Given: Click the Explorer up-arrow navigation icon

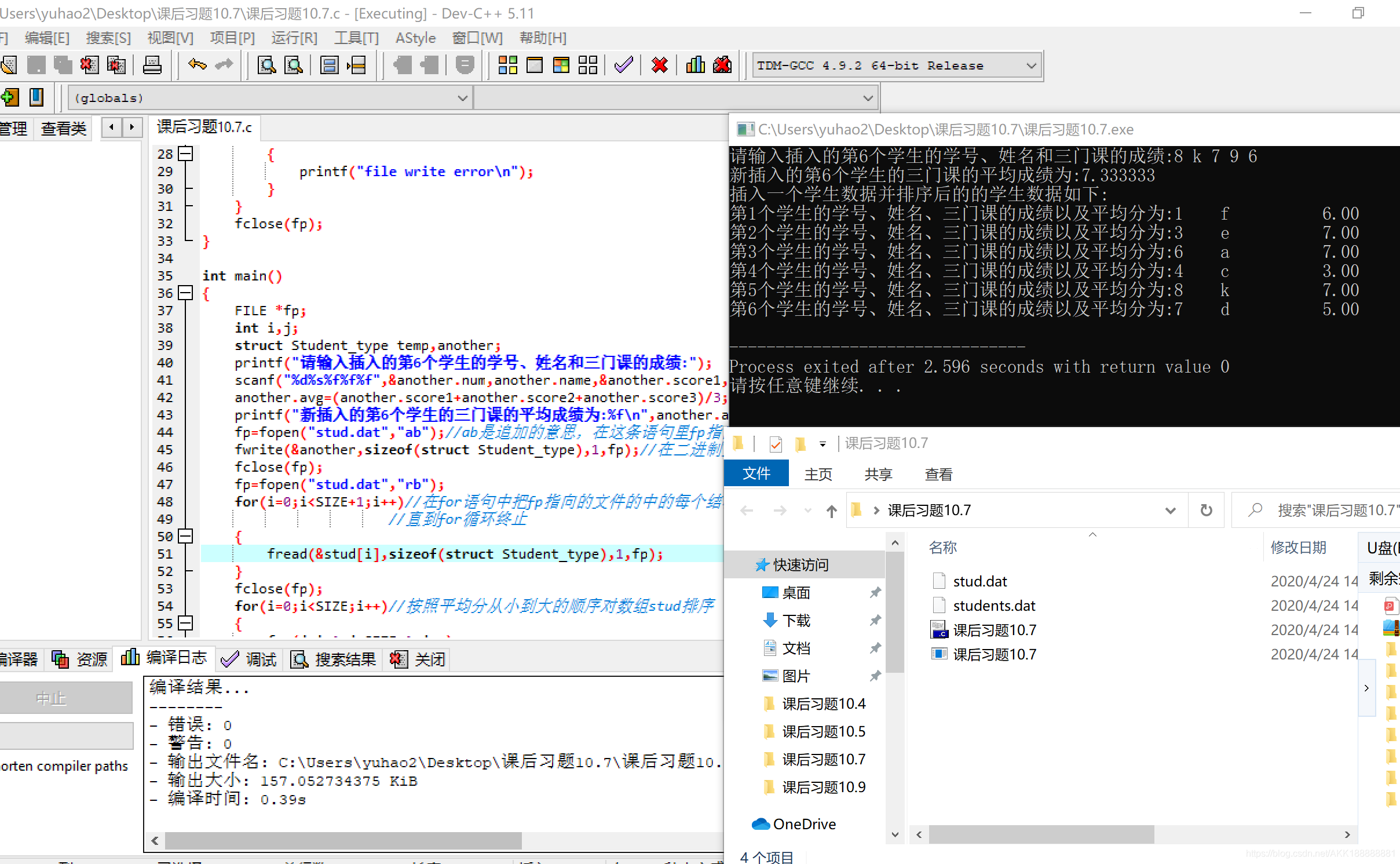Looking at the screenshot, I should [x=832, y=511].
